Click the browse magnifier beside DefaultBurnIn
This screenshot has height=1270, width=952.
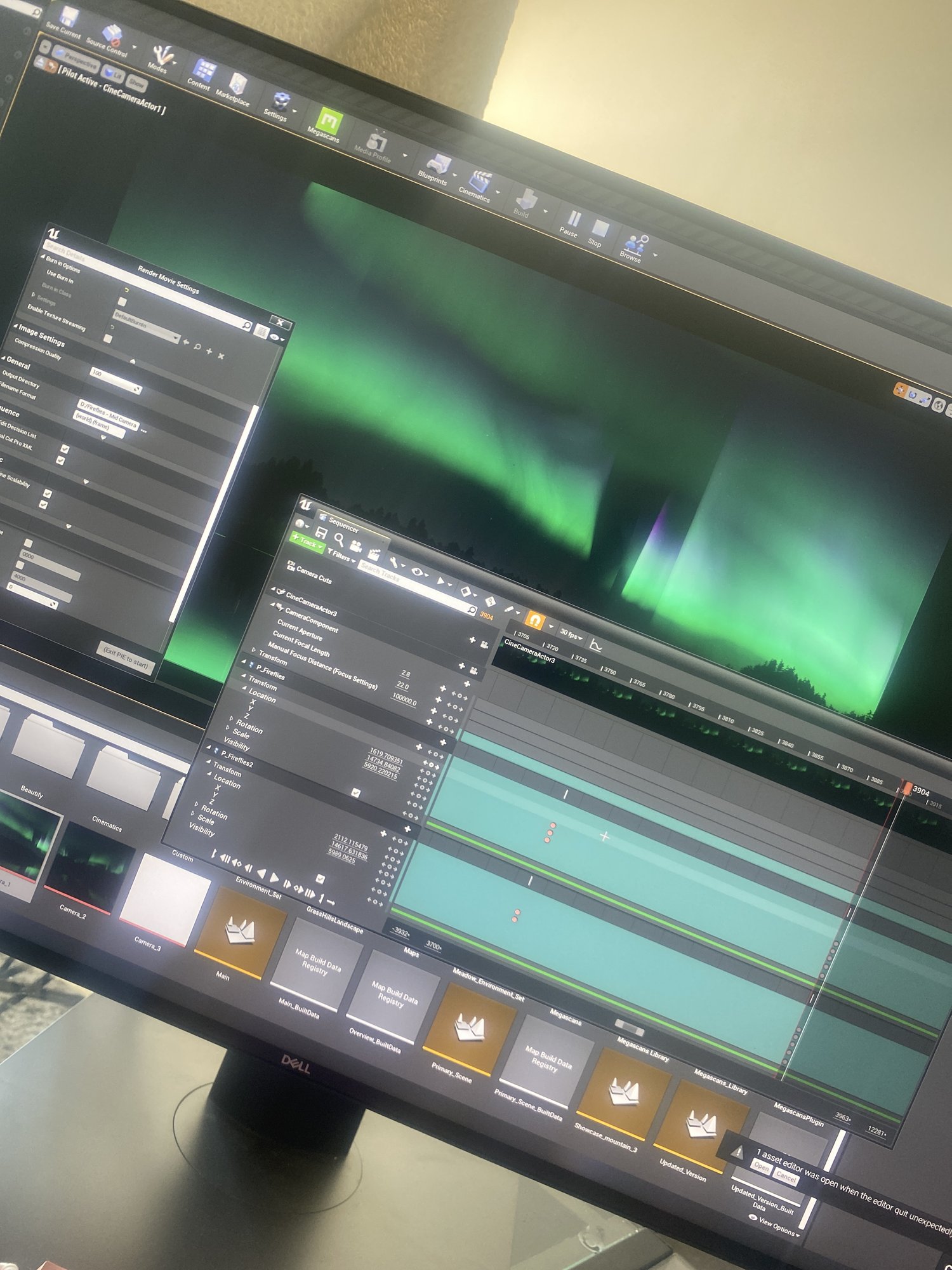197,347
